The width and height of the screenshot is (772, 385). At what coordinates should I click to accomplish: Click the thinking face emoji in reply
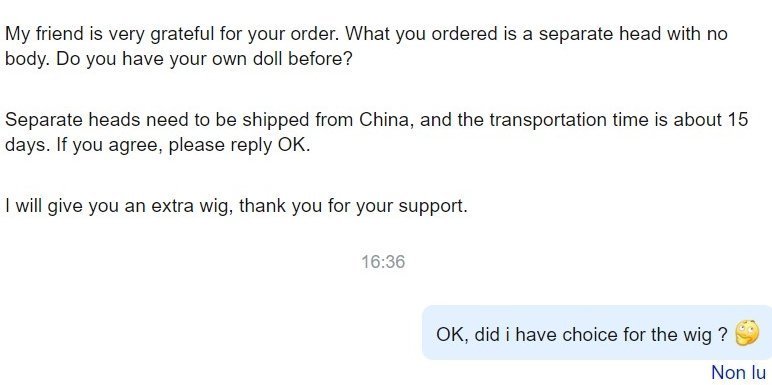pos(747,333)
